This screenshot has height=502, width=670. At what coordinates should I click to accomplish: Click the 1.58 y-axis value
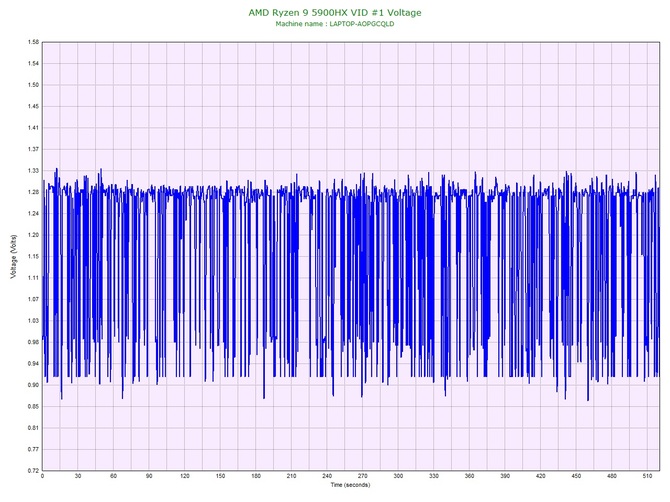click(x=33, y=42)
